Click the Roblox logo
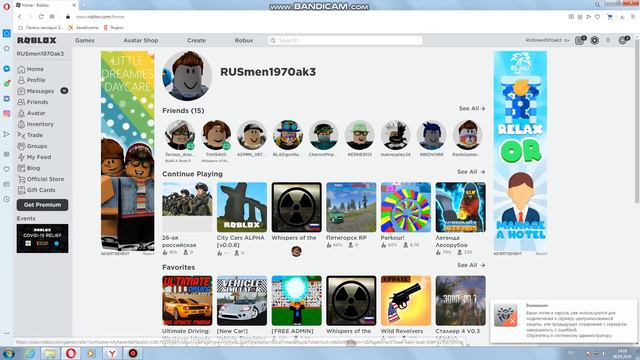Viewport: 640px width, 360px height. [x=36, y=40]
